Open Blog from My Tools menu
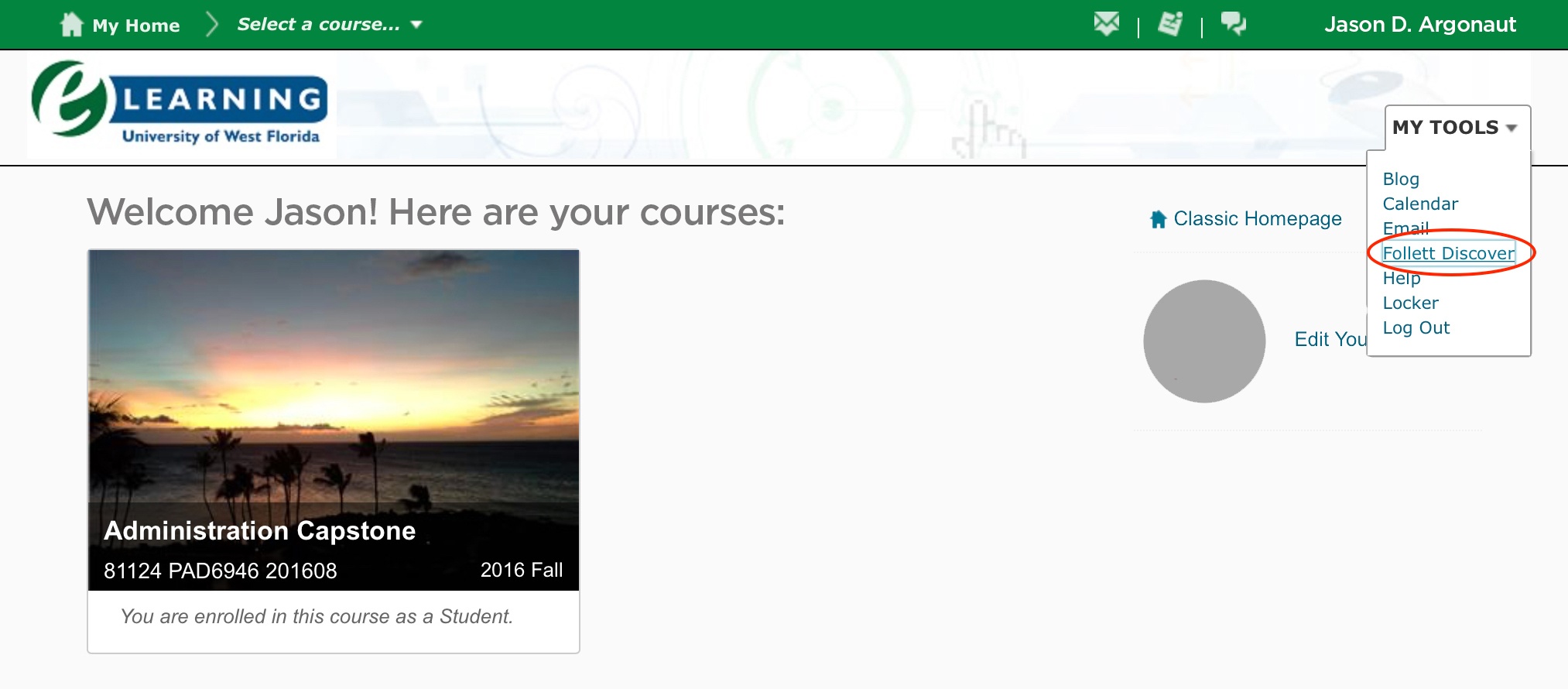 tap(1401, 179)
